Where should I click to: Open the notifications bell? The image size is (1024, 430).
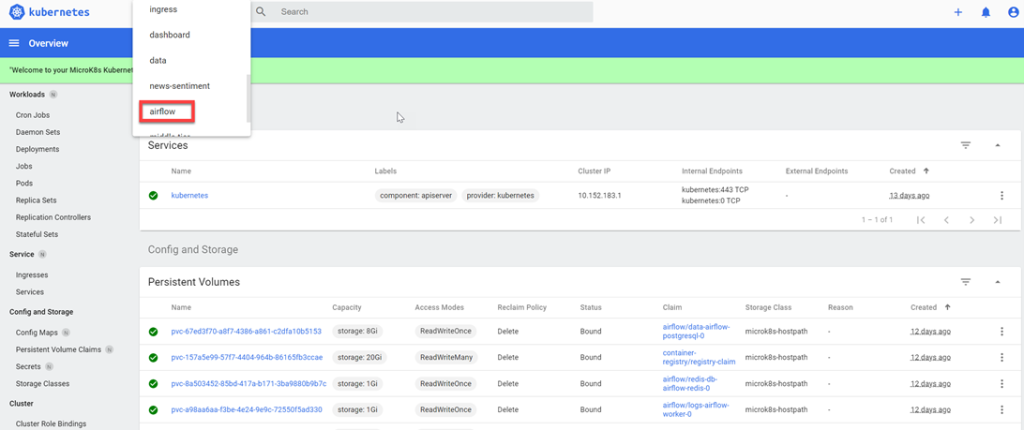tap(985, 12)
